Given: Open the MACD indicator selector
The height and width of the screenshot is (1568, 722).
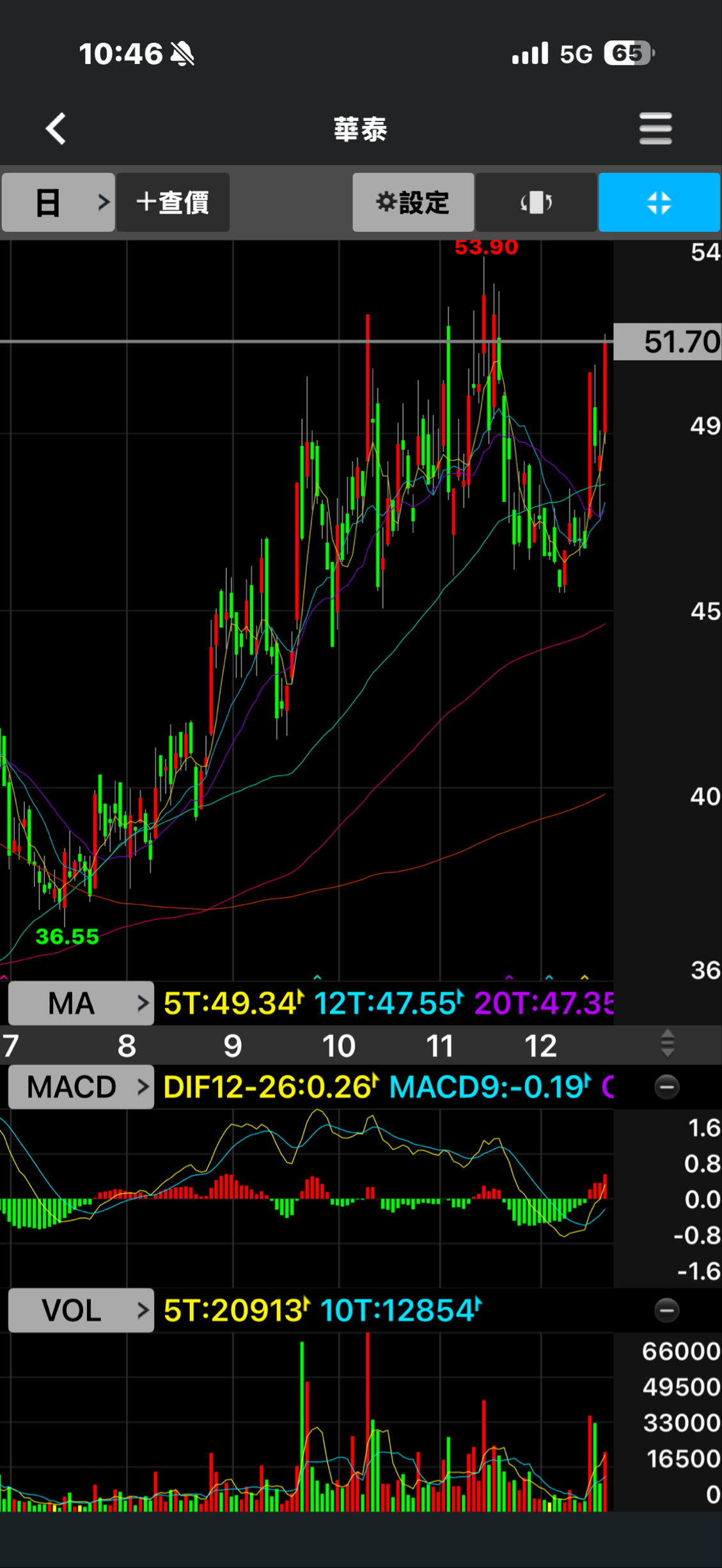Looking at the screenshot, I should point(81,1087).
